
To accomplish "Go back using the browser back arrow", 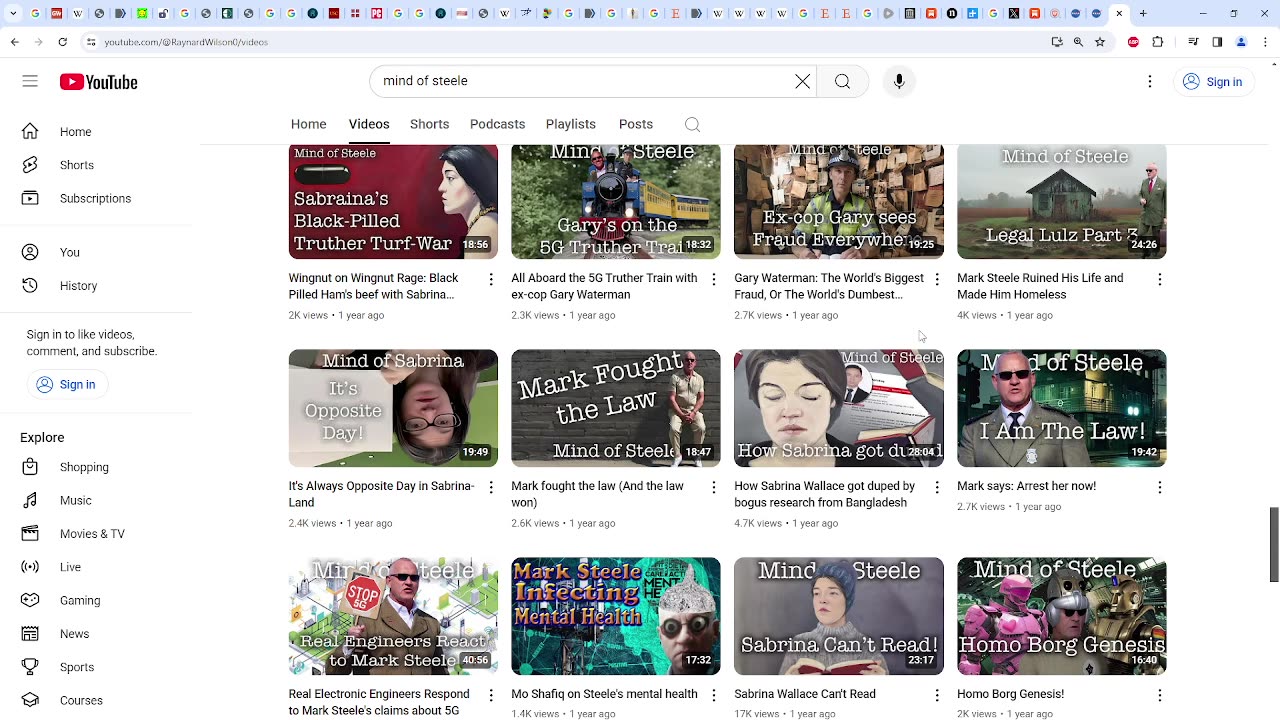I will point(14,42).
